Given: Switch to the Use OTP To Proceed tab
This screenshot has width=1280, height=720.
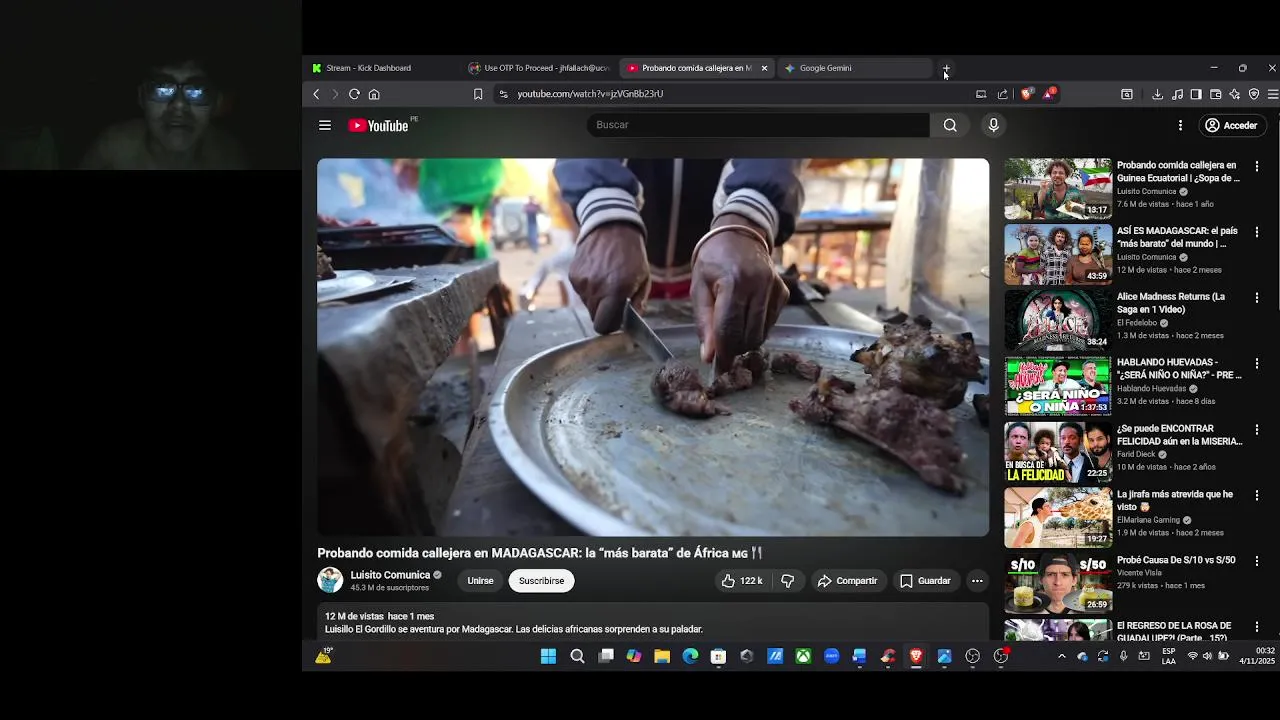Looking at the screenshot, I should [x=540, y=68].
